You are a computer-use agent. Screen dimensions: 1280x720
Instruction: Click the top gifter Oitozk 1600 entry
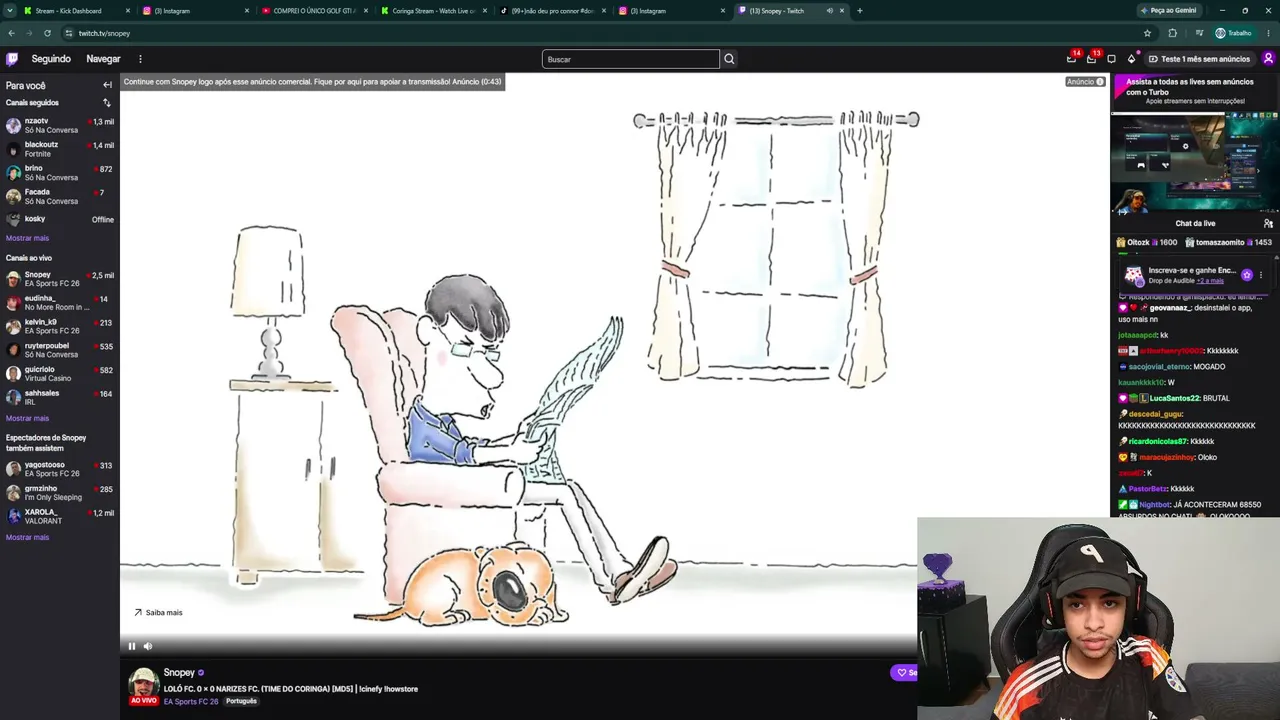(1147, 243)
